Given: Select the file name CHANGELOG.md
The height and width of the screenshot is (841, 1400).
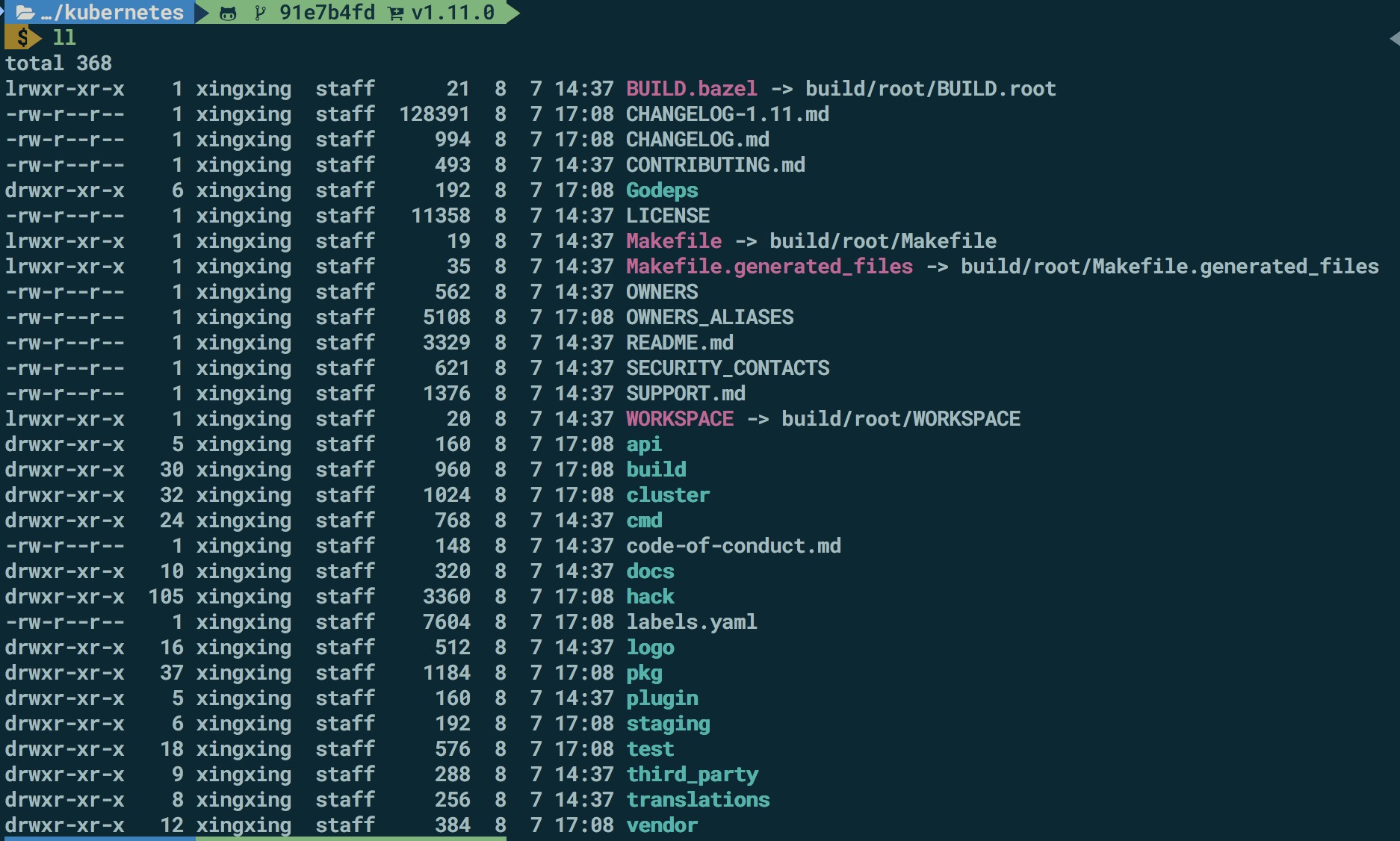Looking at the screenshot, I should (698, 139).
